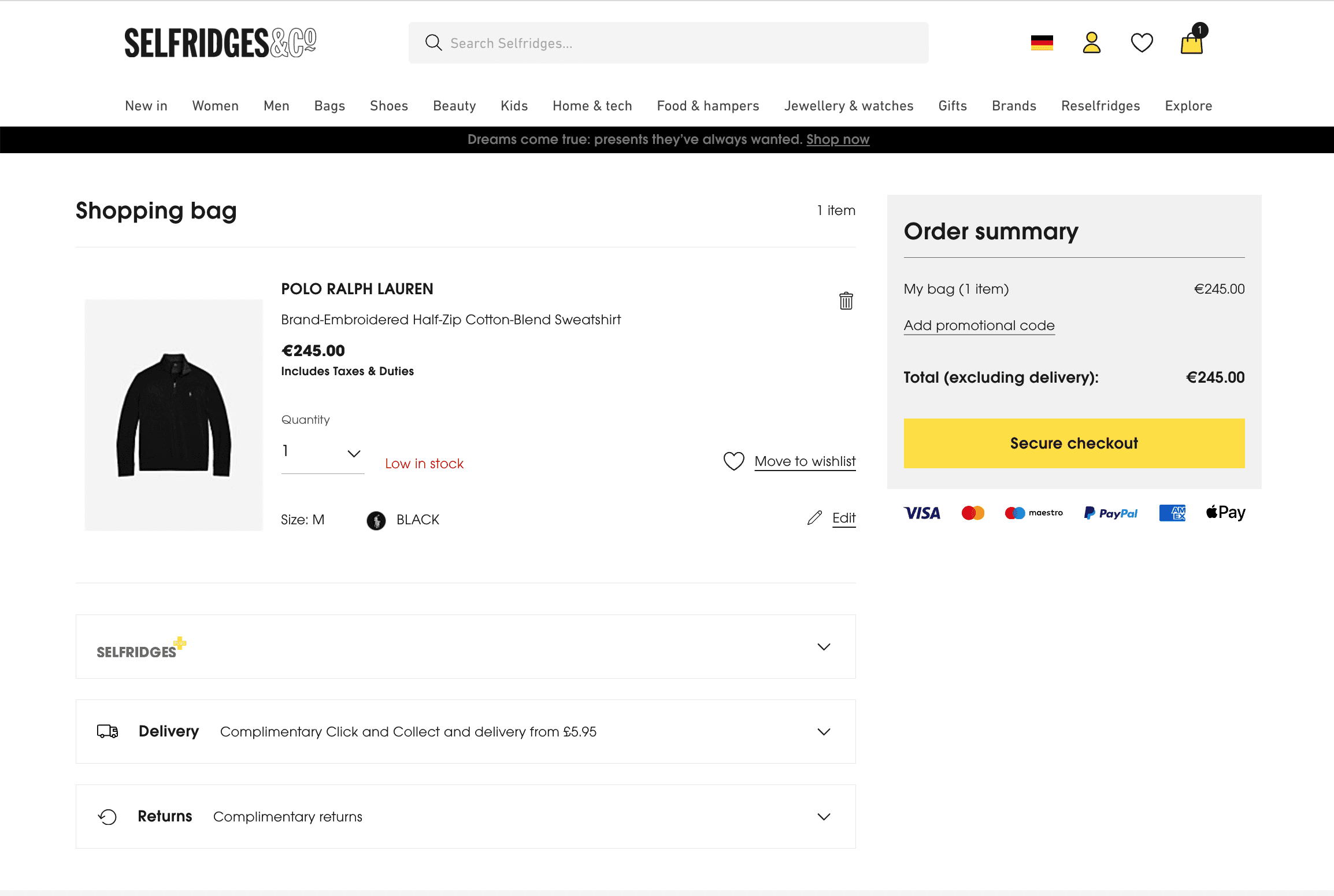Image resolution: width=1334 pixels, height=896 pixels.
Task: Delete item using the trash can icon
Action: [x=846, y=301]
